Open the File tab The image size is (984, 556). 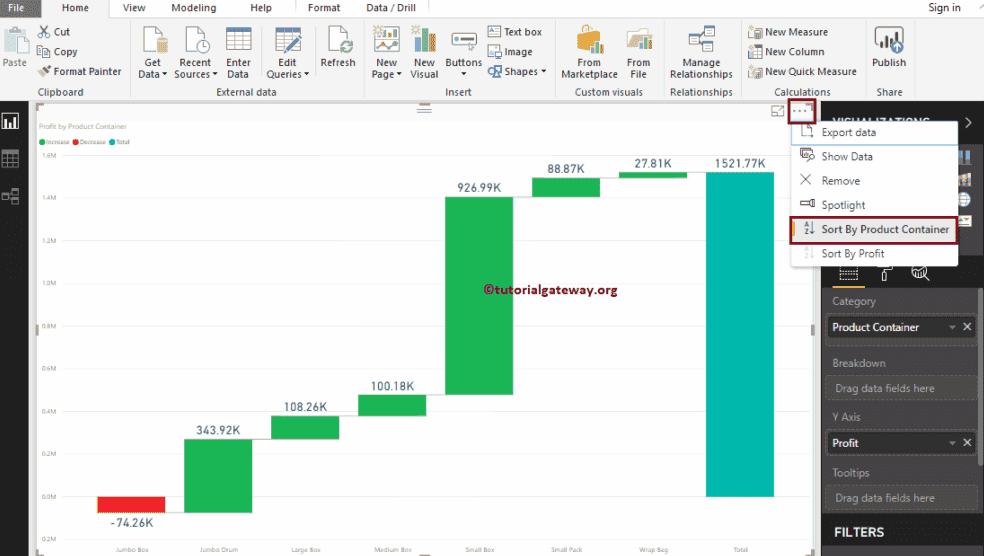[x=16, y=8]
